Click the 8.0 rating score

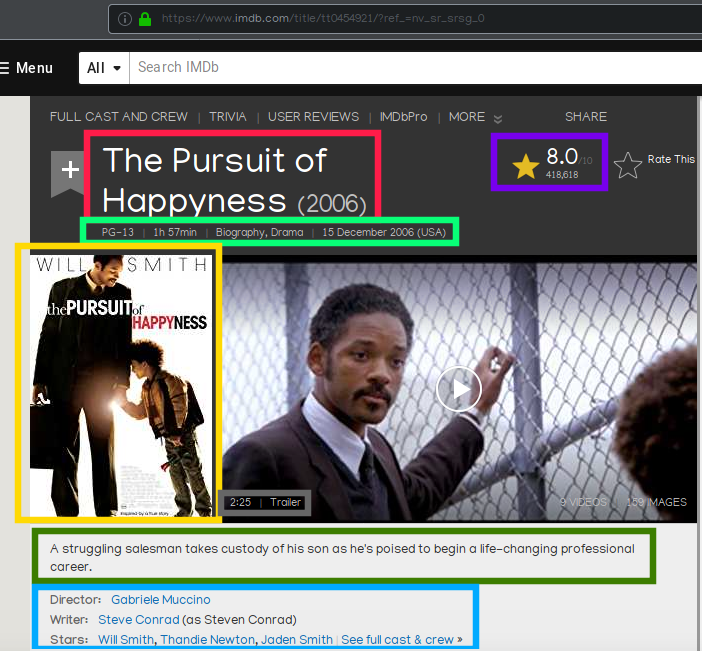pyautogui.click(x=562, y=157)
